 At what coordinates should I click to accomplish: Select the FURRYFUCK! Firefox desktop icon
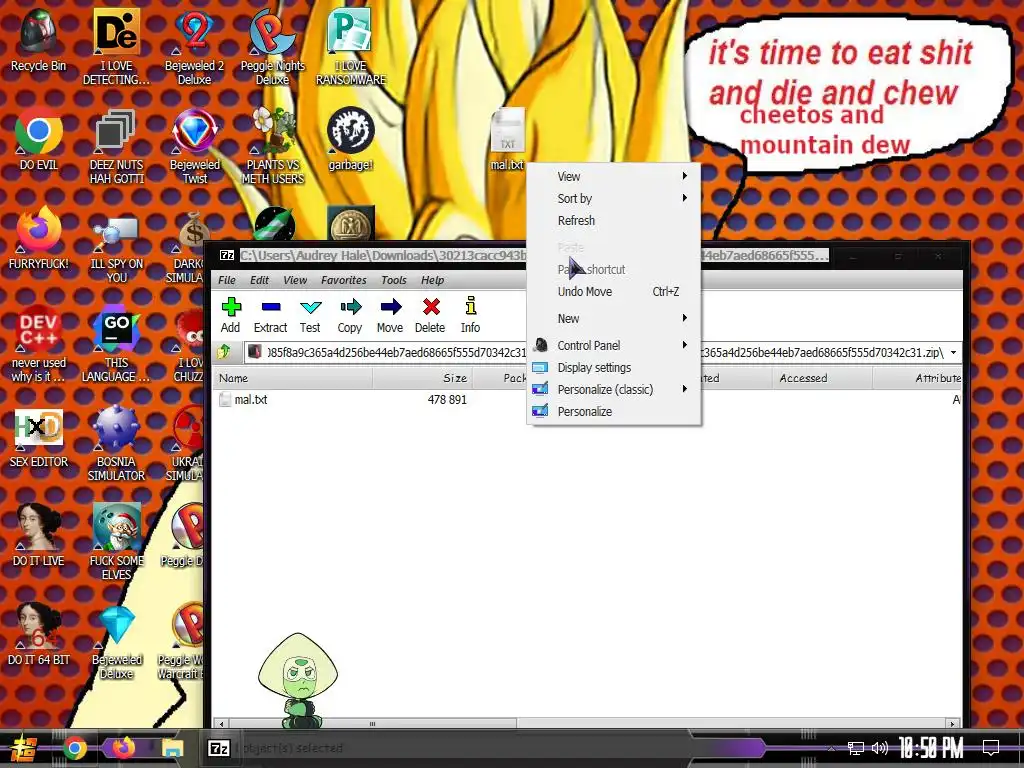(38, 239)
